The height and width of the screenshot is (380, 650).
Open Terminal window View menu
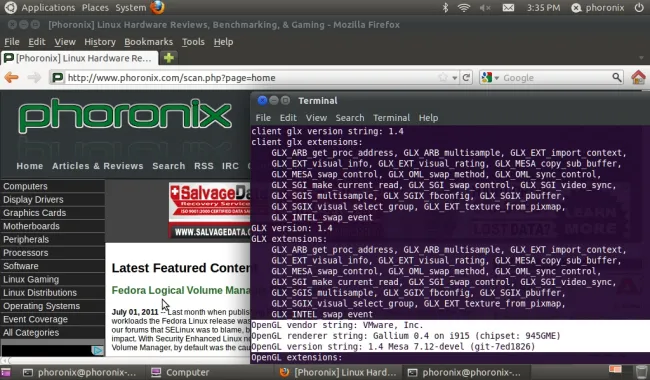pos(316,118)
